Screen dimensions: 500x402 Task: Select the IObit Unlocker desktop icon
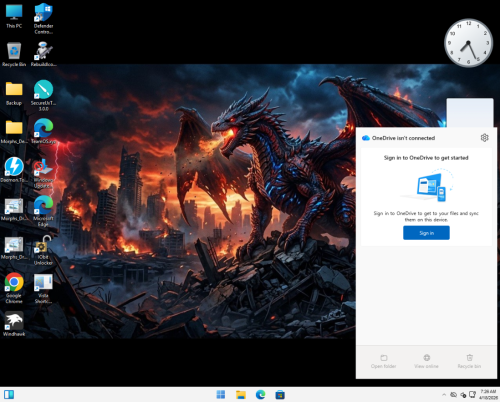(x=43, y=250)
